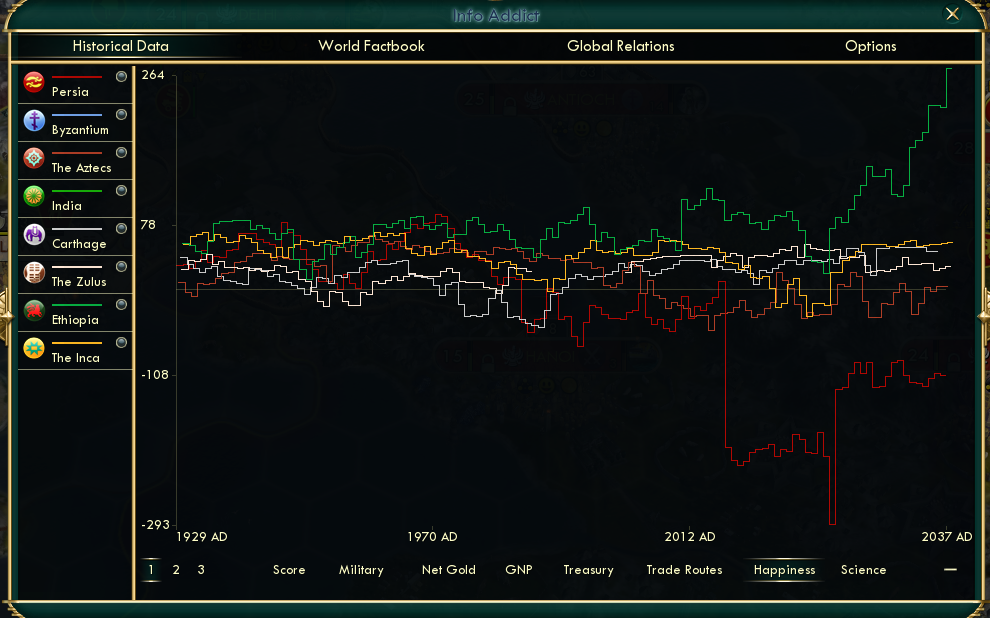
Task: Click India's green line color swatch
Action: click(77, 191)
